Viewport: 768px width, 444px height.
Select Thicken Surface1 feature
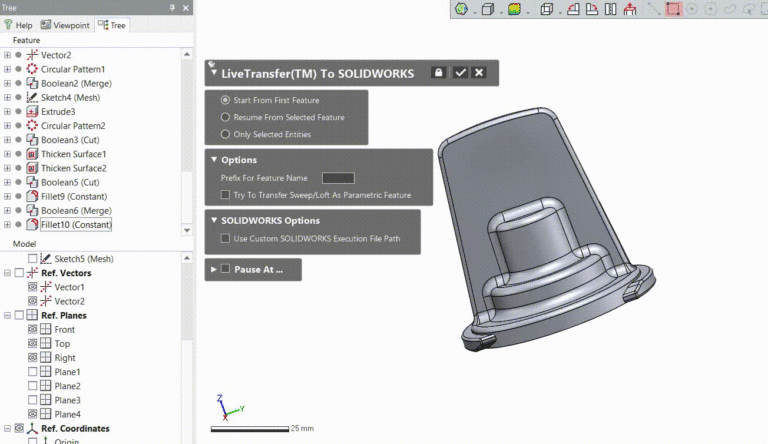(73, 154)
